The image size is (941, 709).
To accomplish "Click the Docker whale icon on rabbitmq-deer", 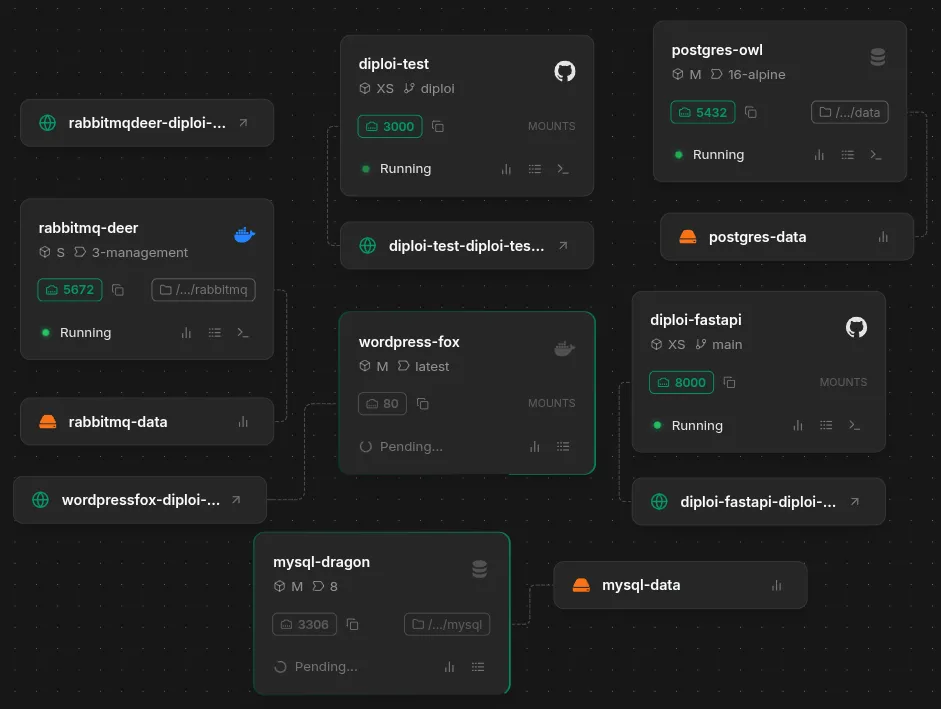I will pos(245,233).
